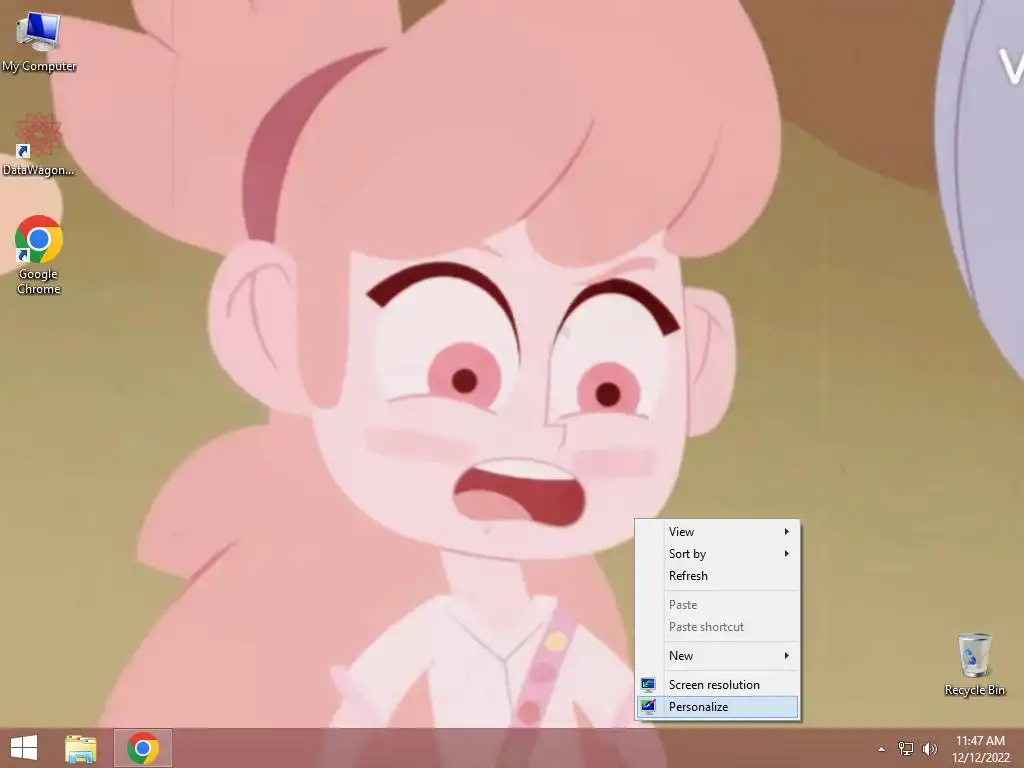Expand the View submenu
This screenshot has width=1024, height=768.
pyautogui.click(x=717, y=532)
